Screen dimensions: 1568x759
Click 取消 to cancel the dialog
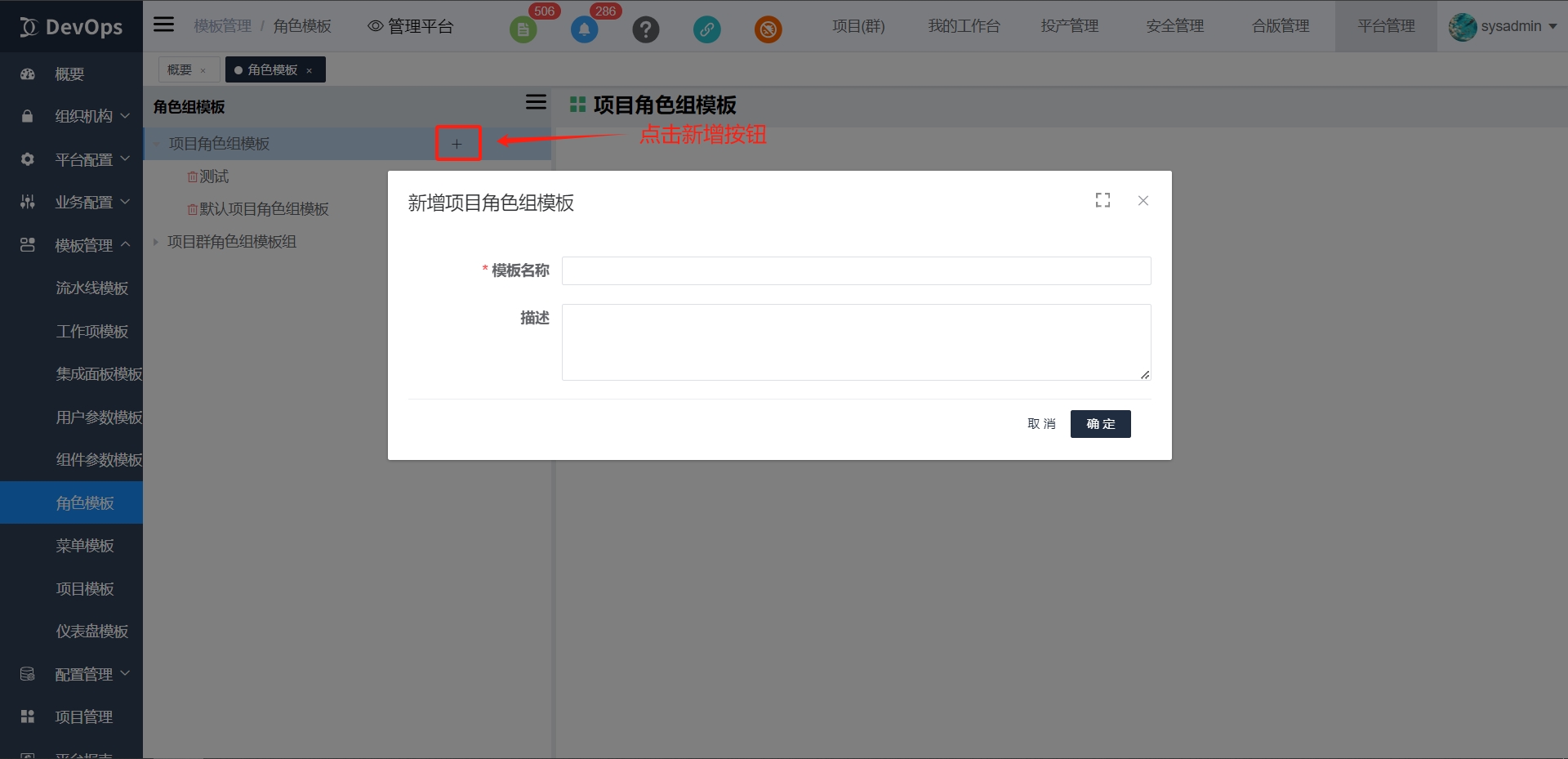(x=1041, y=424)
